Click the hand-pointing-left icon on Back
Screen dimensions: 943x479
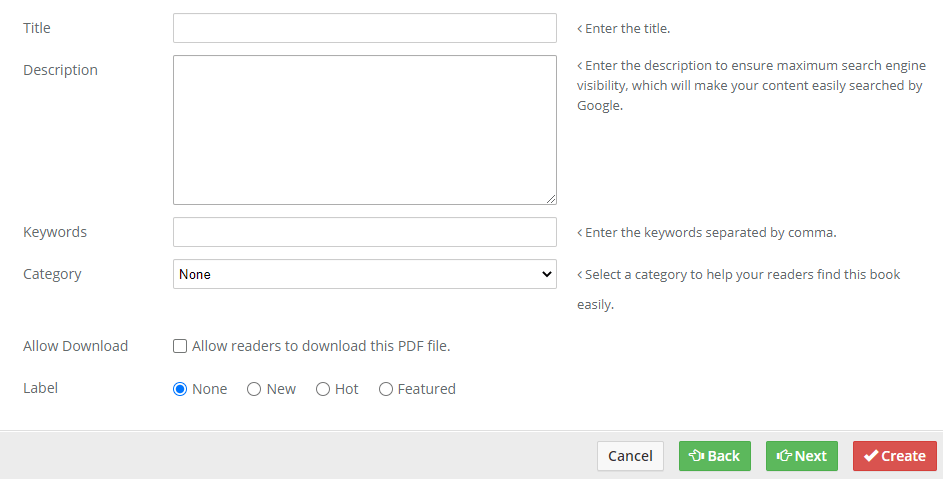697,456
